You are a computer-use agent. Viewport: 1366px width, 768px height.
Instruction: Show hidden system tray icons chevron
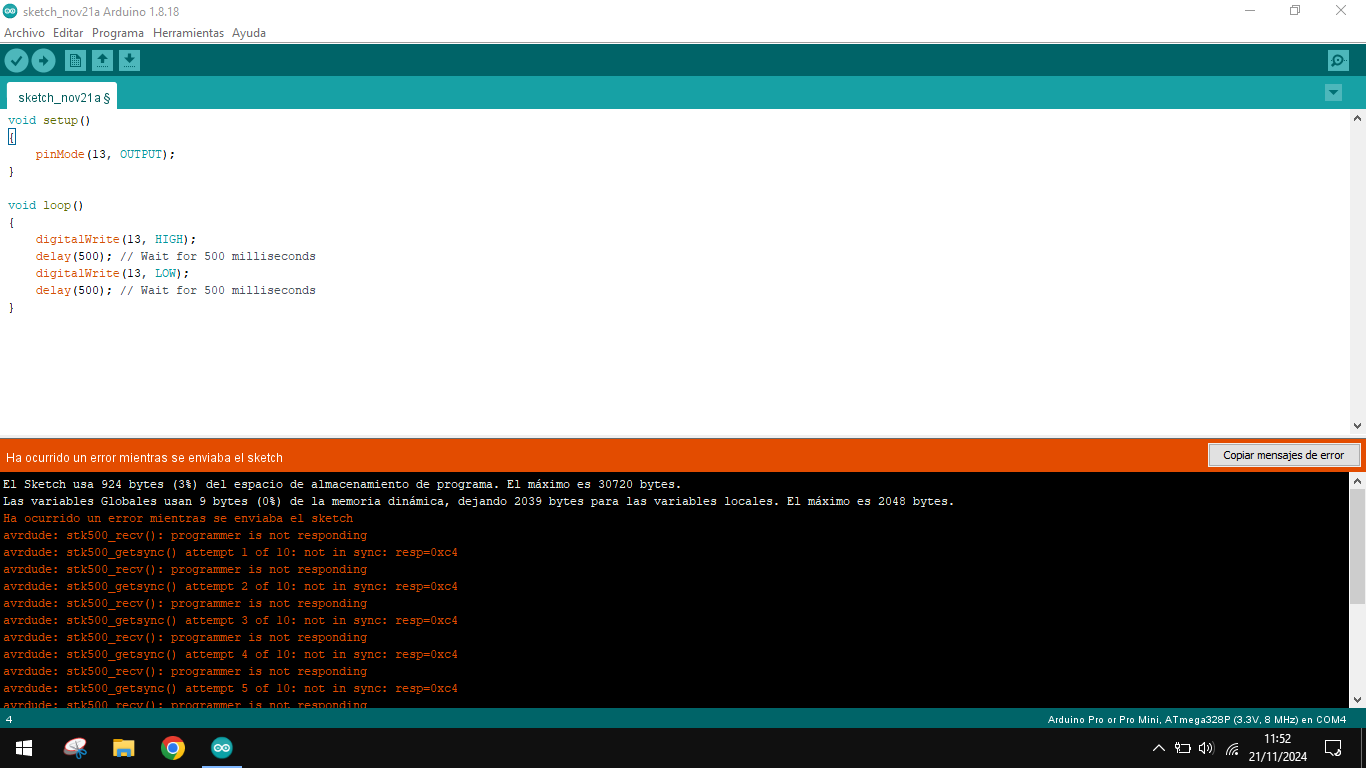[x=1159, y=748]
